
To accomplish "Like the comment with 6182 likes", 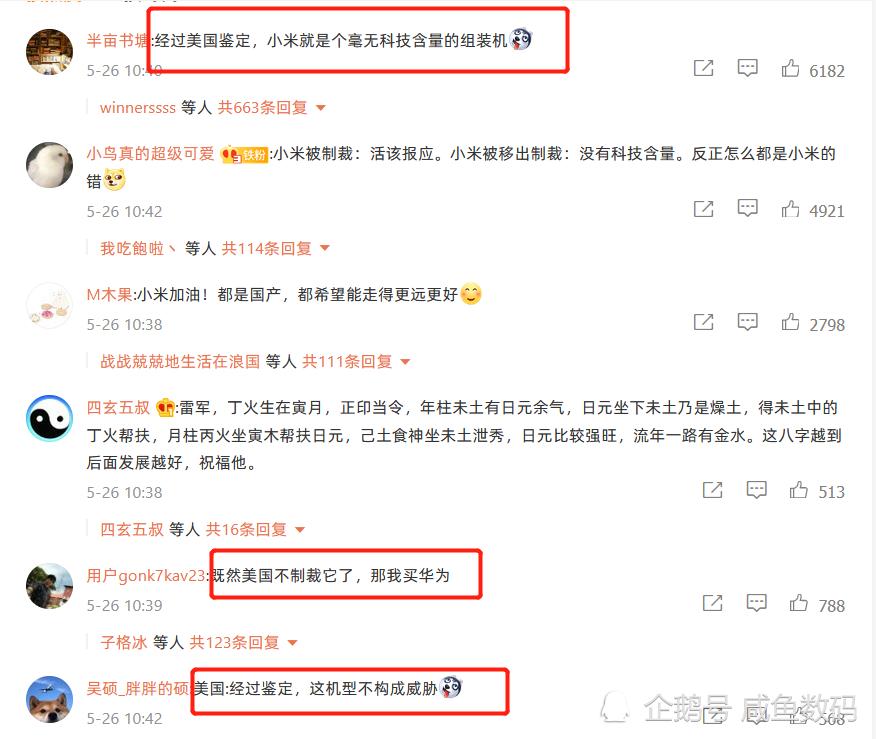I will pos(790,69).
